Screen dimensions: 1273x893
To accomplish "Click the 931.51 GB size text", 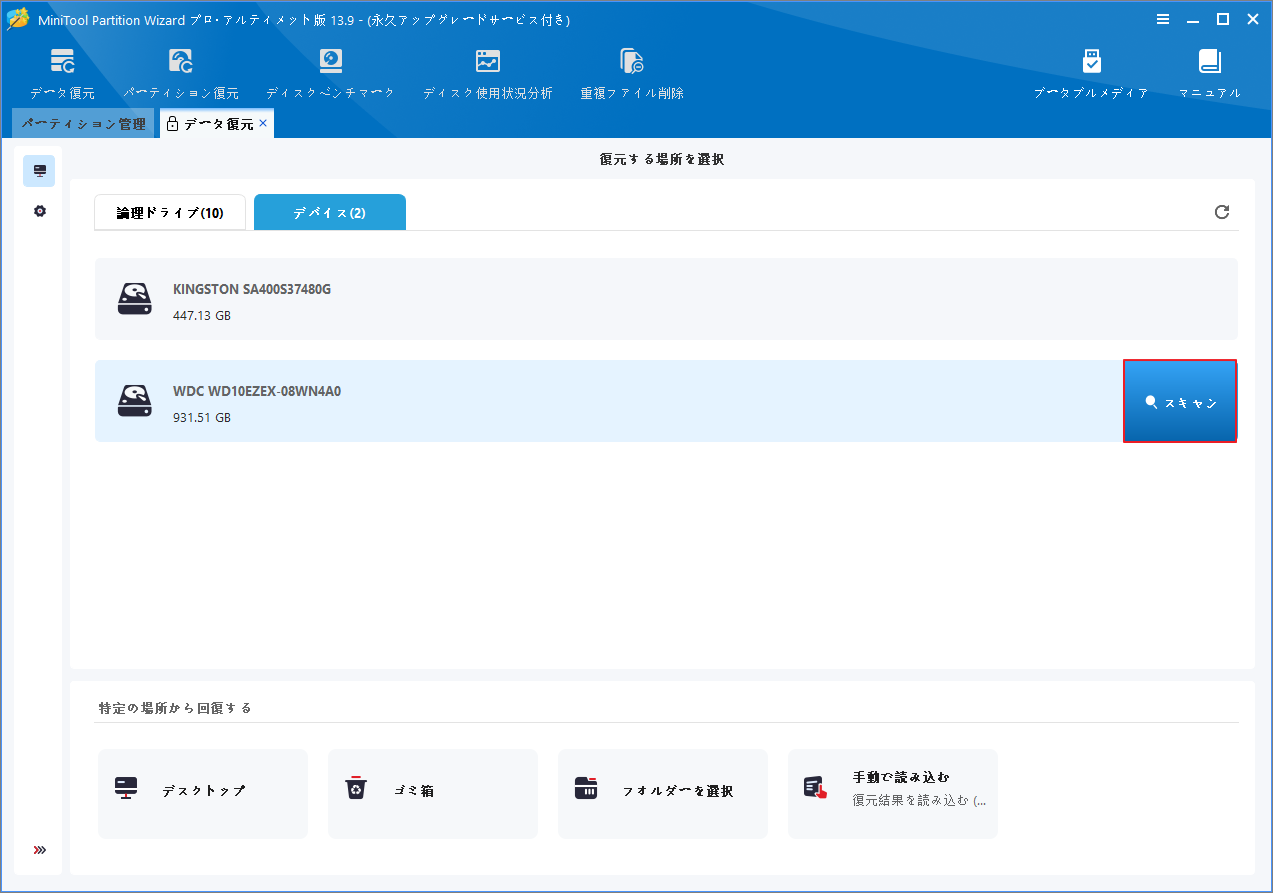I will (x=202, y=417).
